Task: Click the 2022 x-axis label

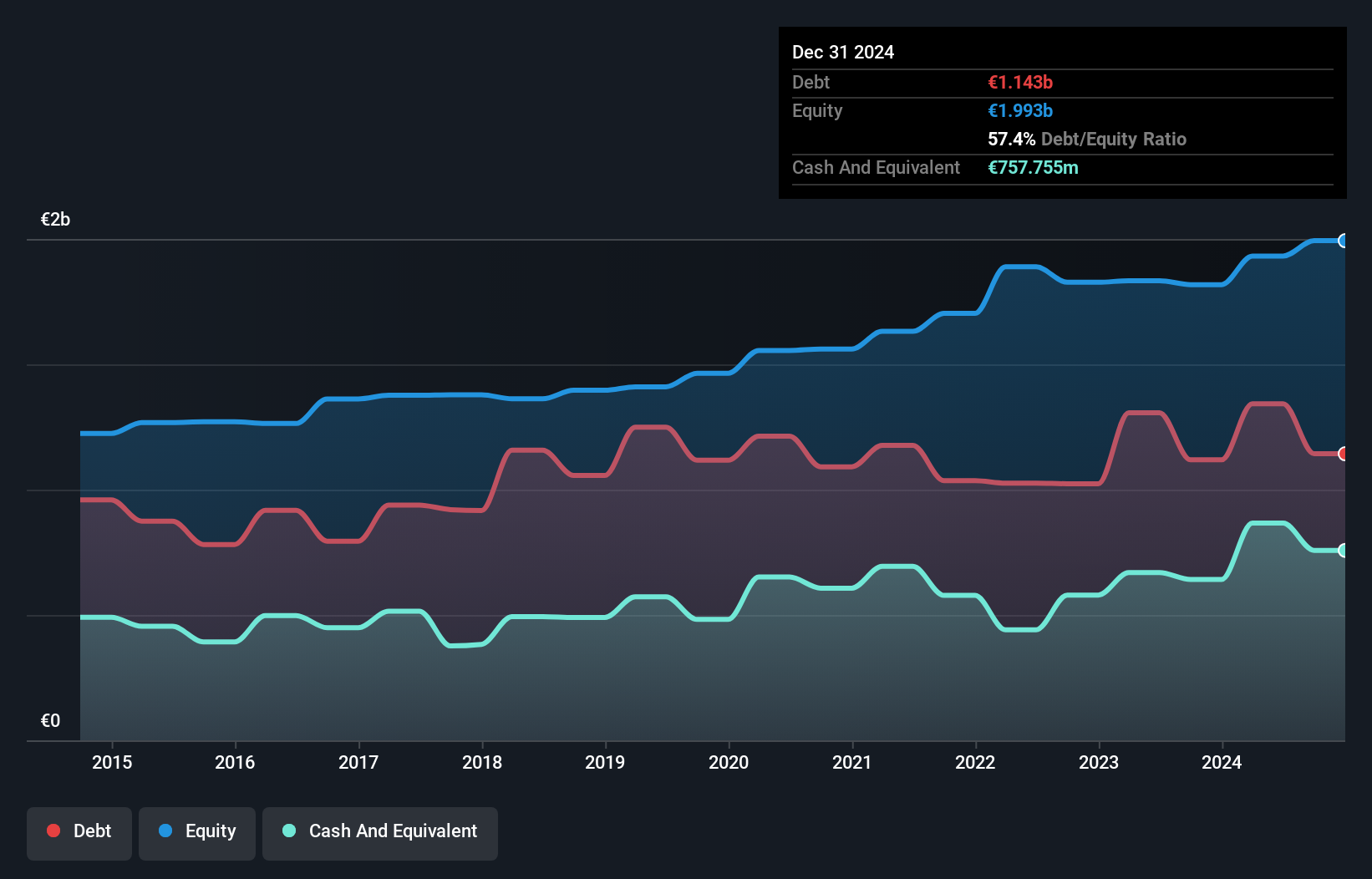Action: point(975,762)
